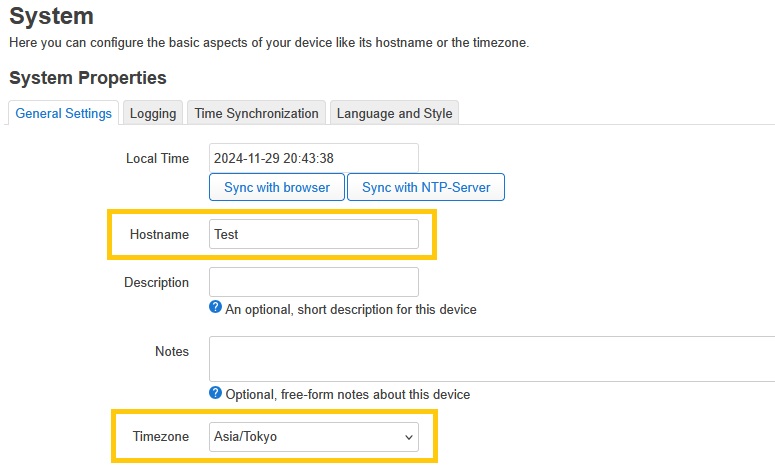Screen dimensions: 775x470
Task: Click into the empty Description input
Action: click(x=314, y=282)
